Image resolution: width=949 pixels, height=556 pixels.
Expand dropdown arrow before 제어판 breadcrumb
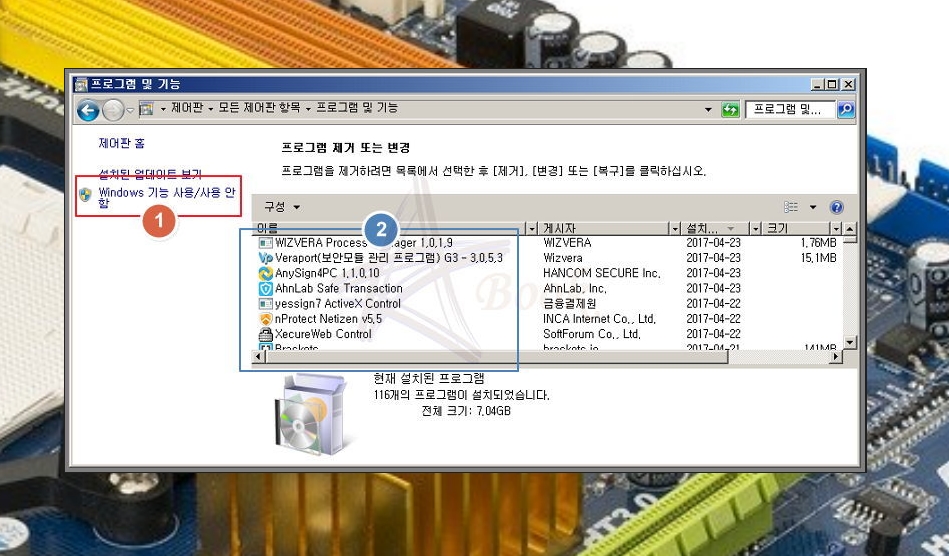[163, 110]
